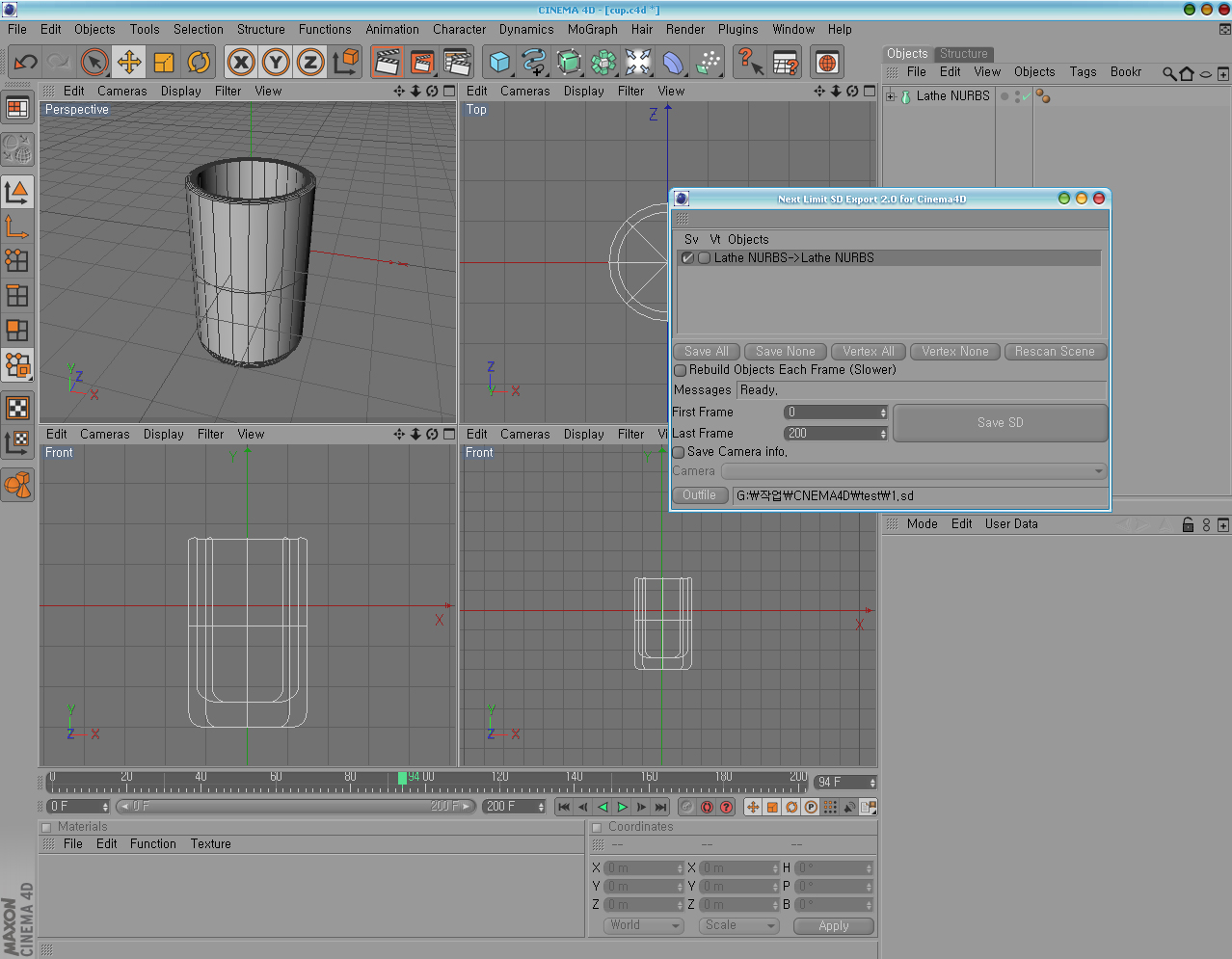This screenshot has width=1232, height=959.
Task: Click the Vertex All button
Action: point(869,352)
